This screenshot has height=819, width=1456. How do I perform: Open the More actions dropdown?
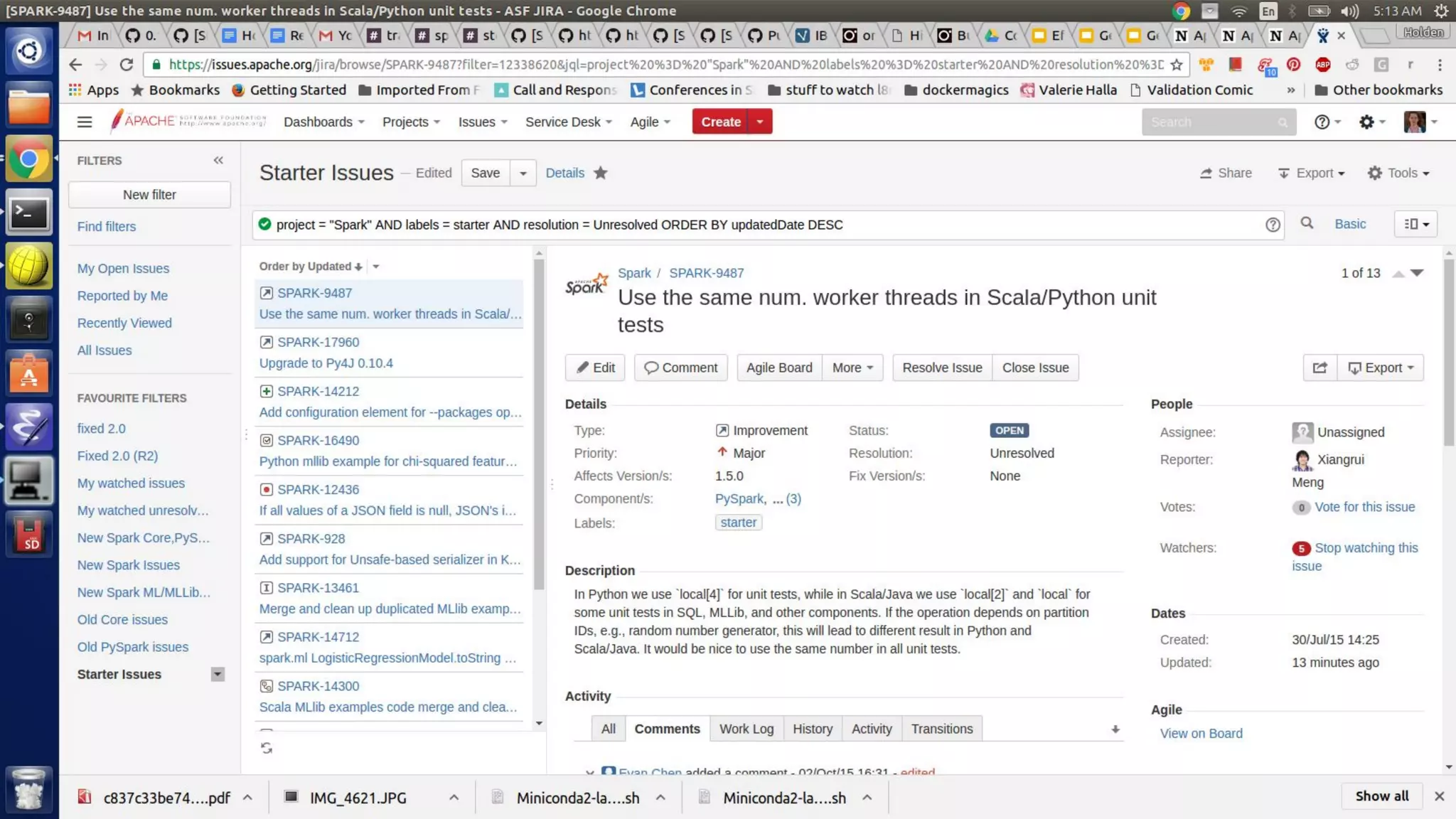pos(852,368)
